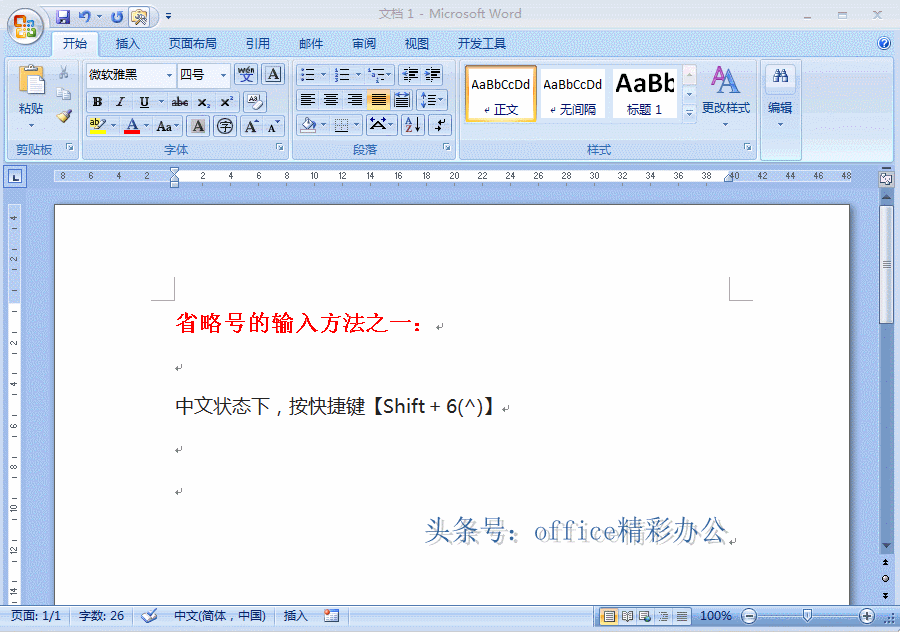Redo the last action

point(117,17)
